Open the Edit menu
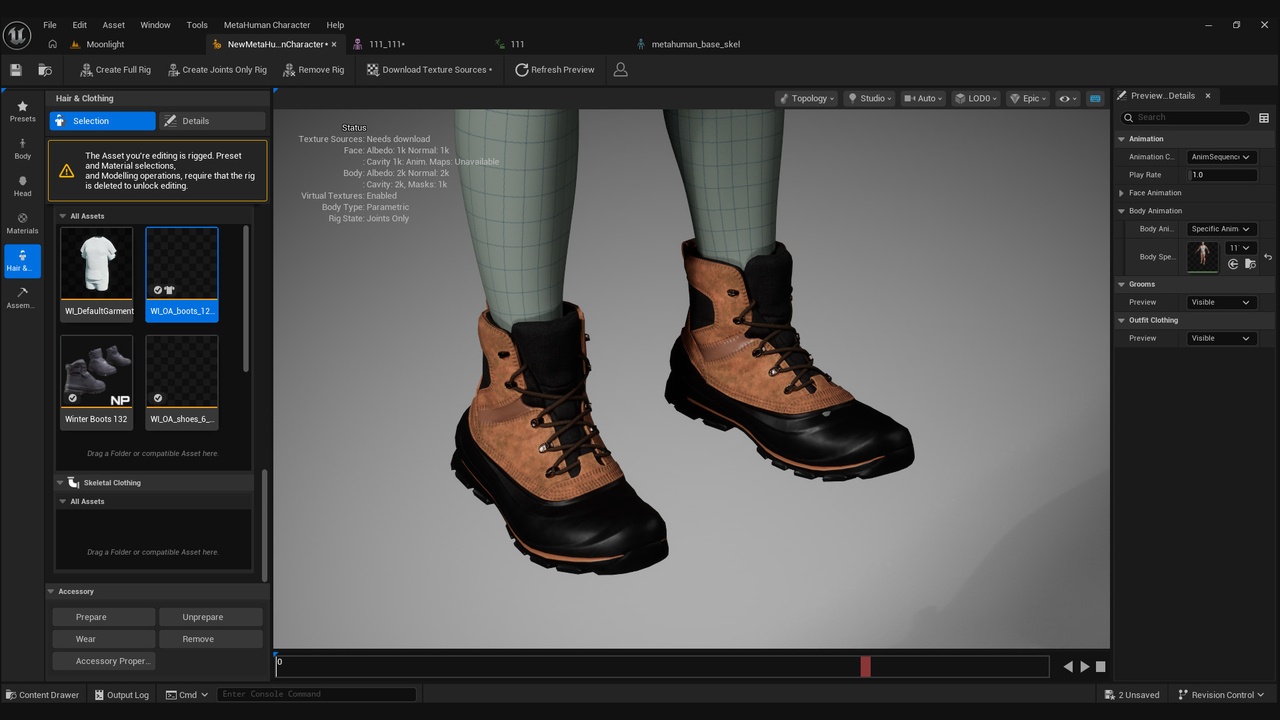1280x720 pixels. pyautogui.click(x=80, y=25)
